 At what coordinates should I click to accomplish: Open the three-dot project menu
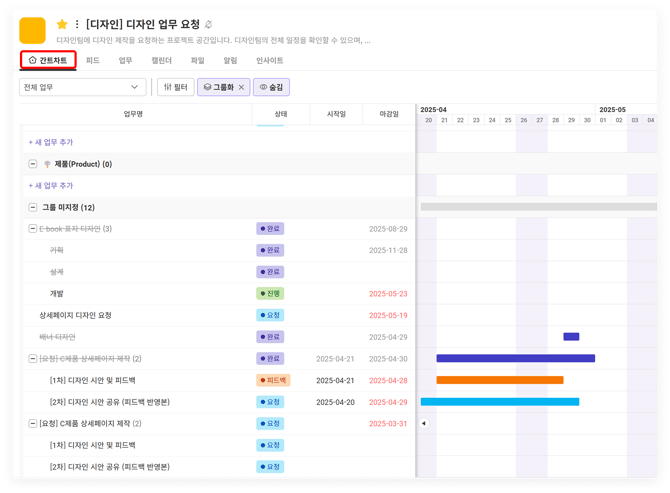tap(77, 24)
